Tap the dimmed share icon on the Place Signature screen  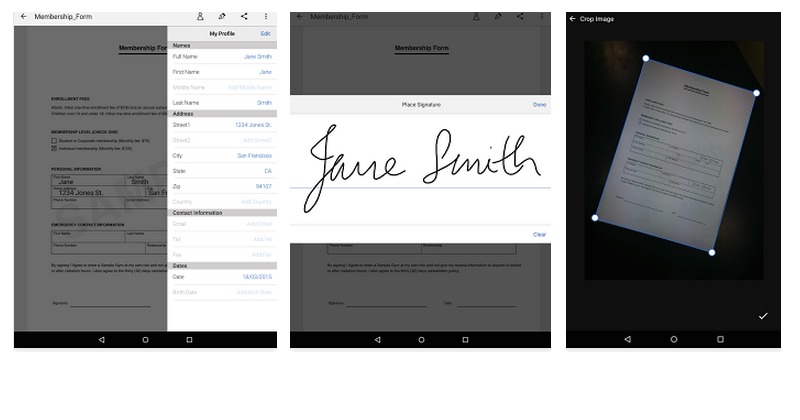(x=520, y=16)
